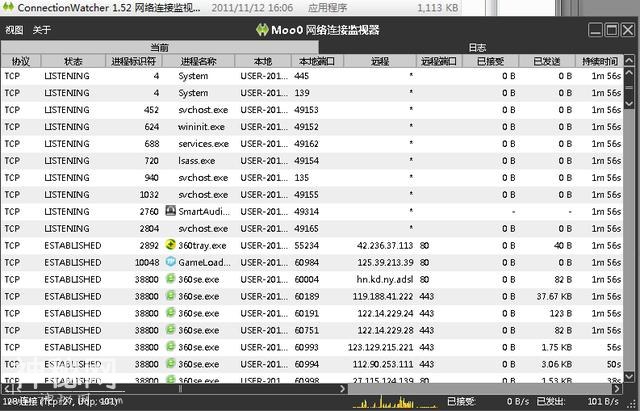The width and height of the screenshot is (640, 411).
Task: Click remote address 122.14.229.28
Action: [x=385, y=330]
